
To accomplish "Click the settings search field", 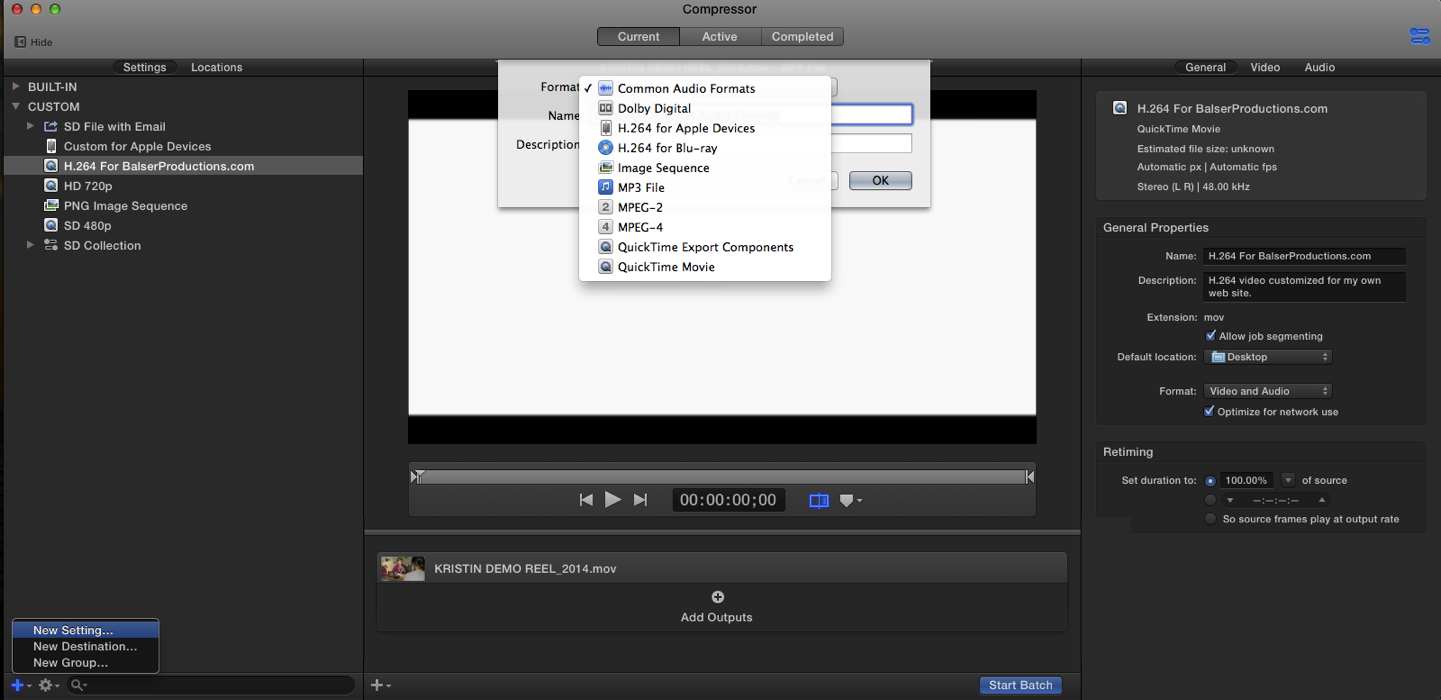I will [210, 685].
